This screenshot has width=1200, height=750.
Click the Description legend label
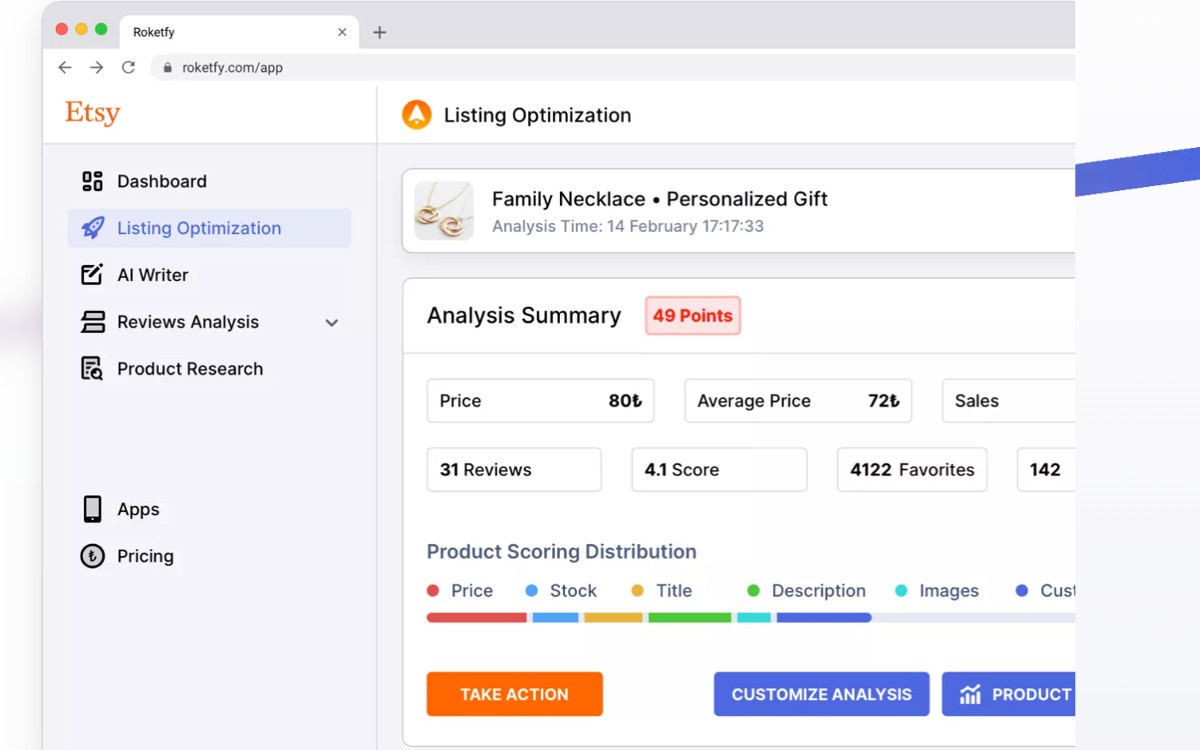(819, 591)
